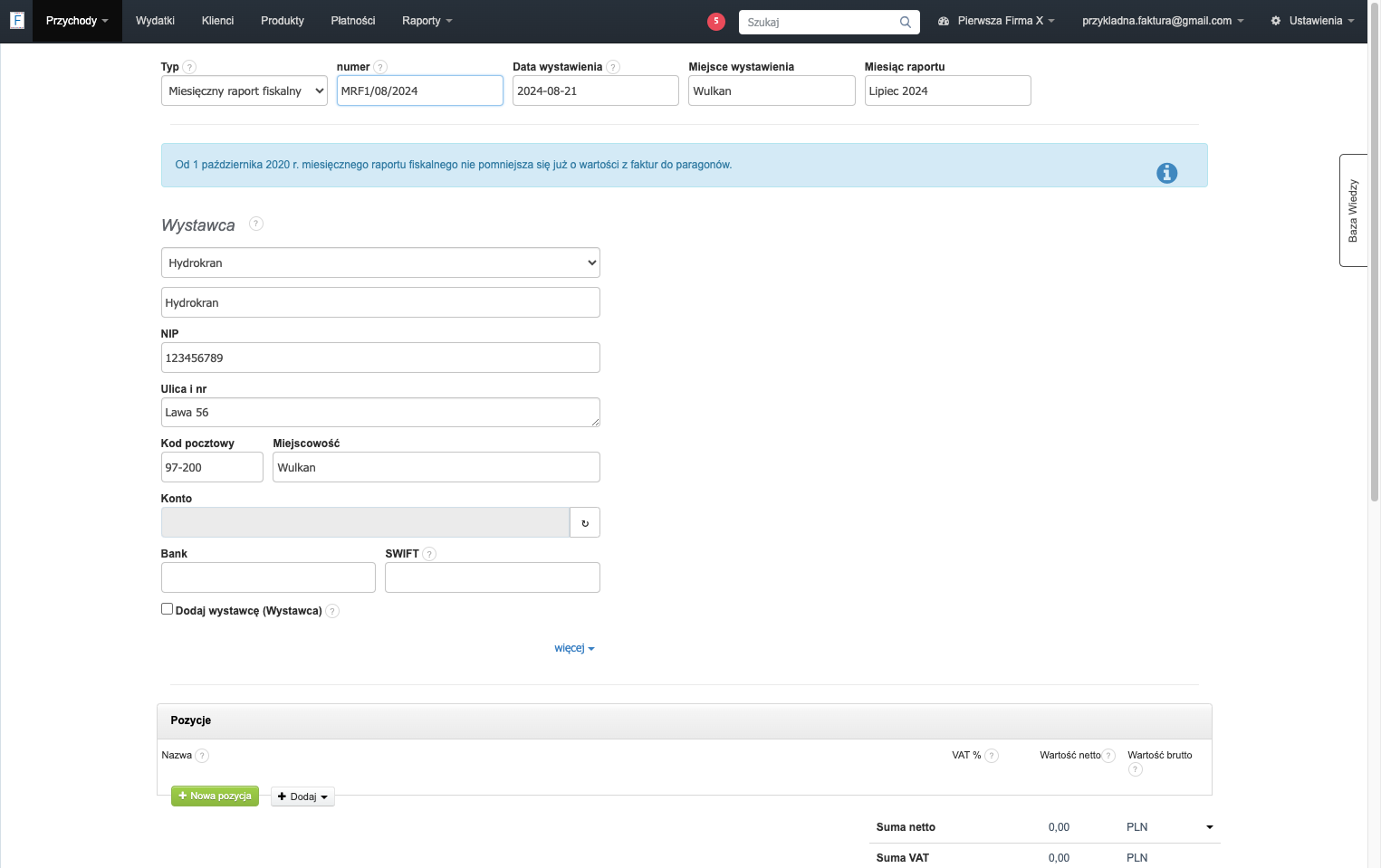Click the blue info icon in the notice banner

[1166, 173]
